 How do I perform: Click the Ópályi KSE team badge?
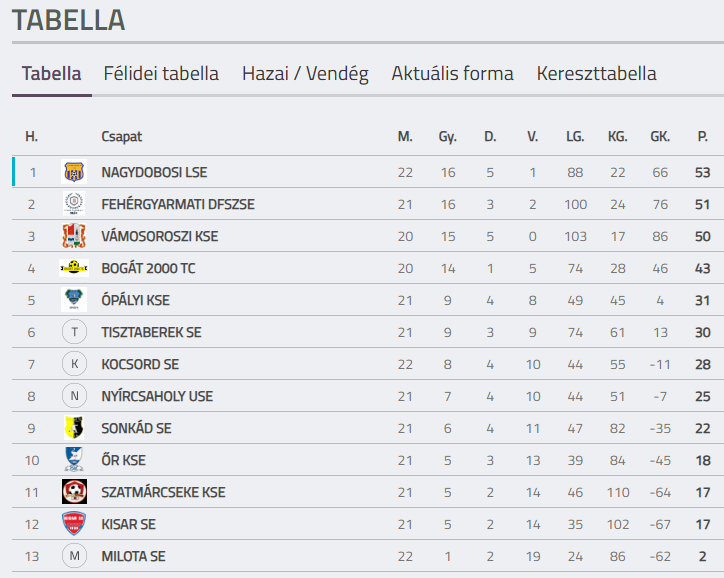coord(74,300)
